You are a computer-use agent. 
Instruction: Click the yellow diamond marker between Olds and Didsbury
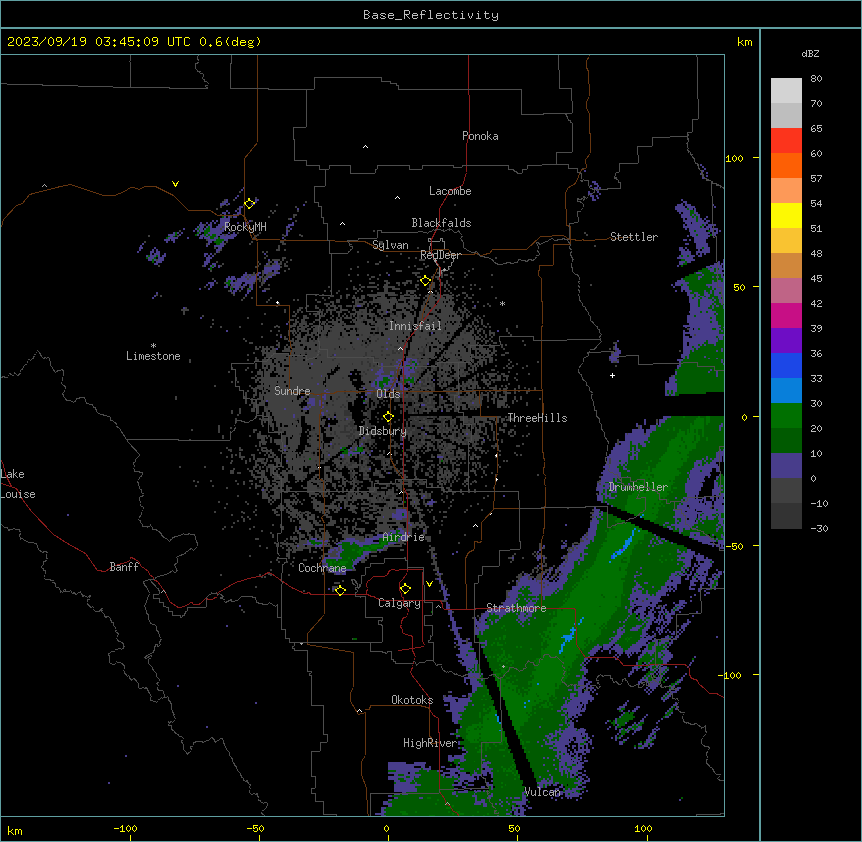point(388,416)
